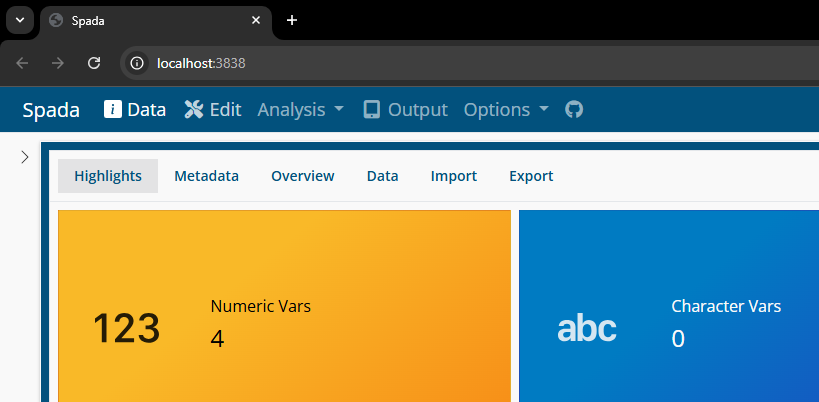The image size is (819, 402).
Task: Open the Analysis dropdown menu
Action: pyautogui.click(x=300, y=110)
